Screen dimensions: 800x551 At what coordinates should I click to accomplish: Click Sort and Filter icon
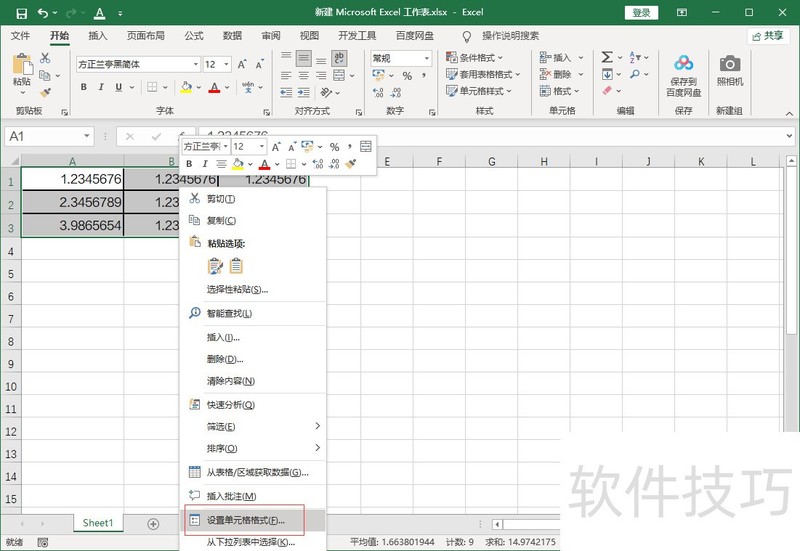[x=635, y=57]
